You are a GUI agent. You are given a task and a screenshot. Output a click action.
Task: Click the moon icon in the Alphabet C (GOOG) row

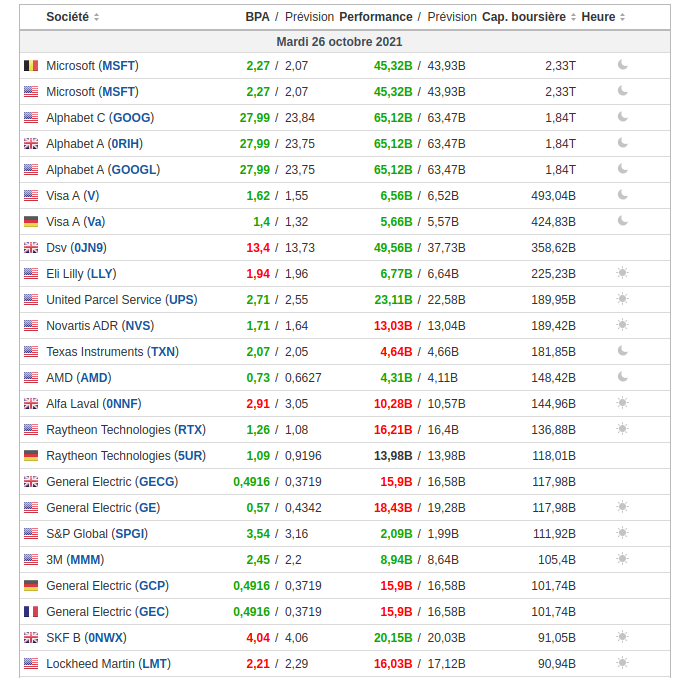(x=622, y=117)
